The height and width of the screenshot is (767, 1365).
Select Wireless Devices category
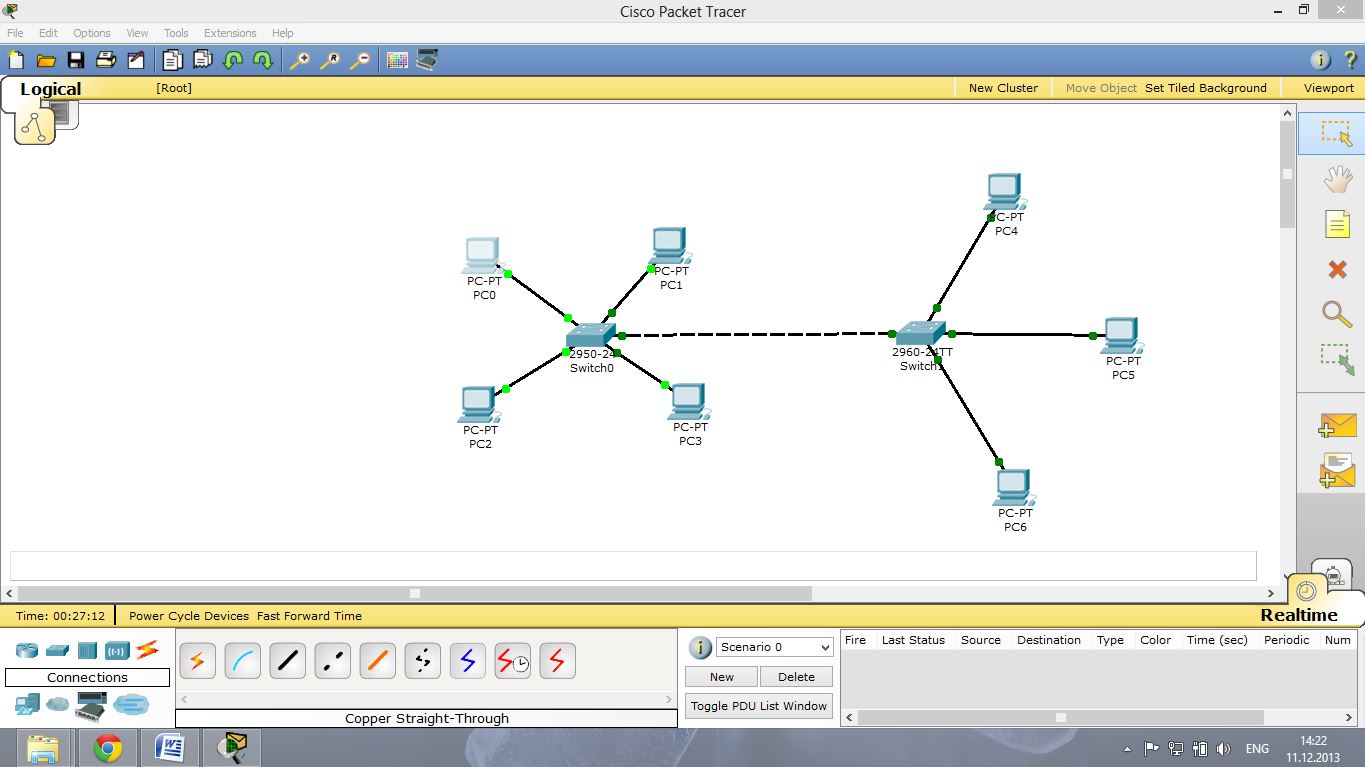(117, 651)
